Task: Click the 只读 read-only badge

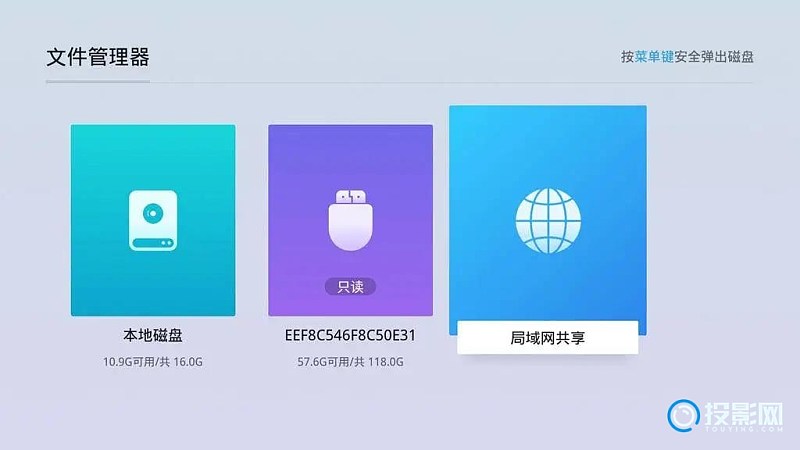Action: point(351,287)
